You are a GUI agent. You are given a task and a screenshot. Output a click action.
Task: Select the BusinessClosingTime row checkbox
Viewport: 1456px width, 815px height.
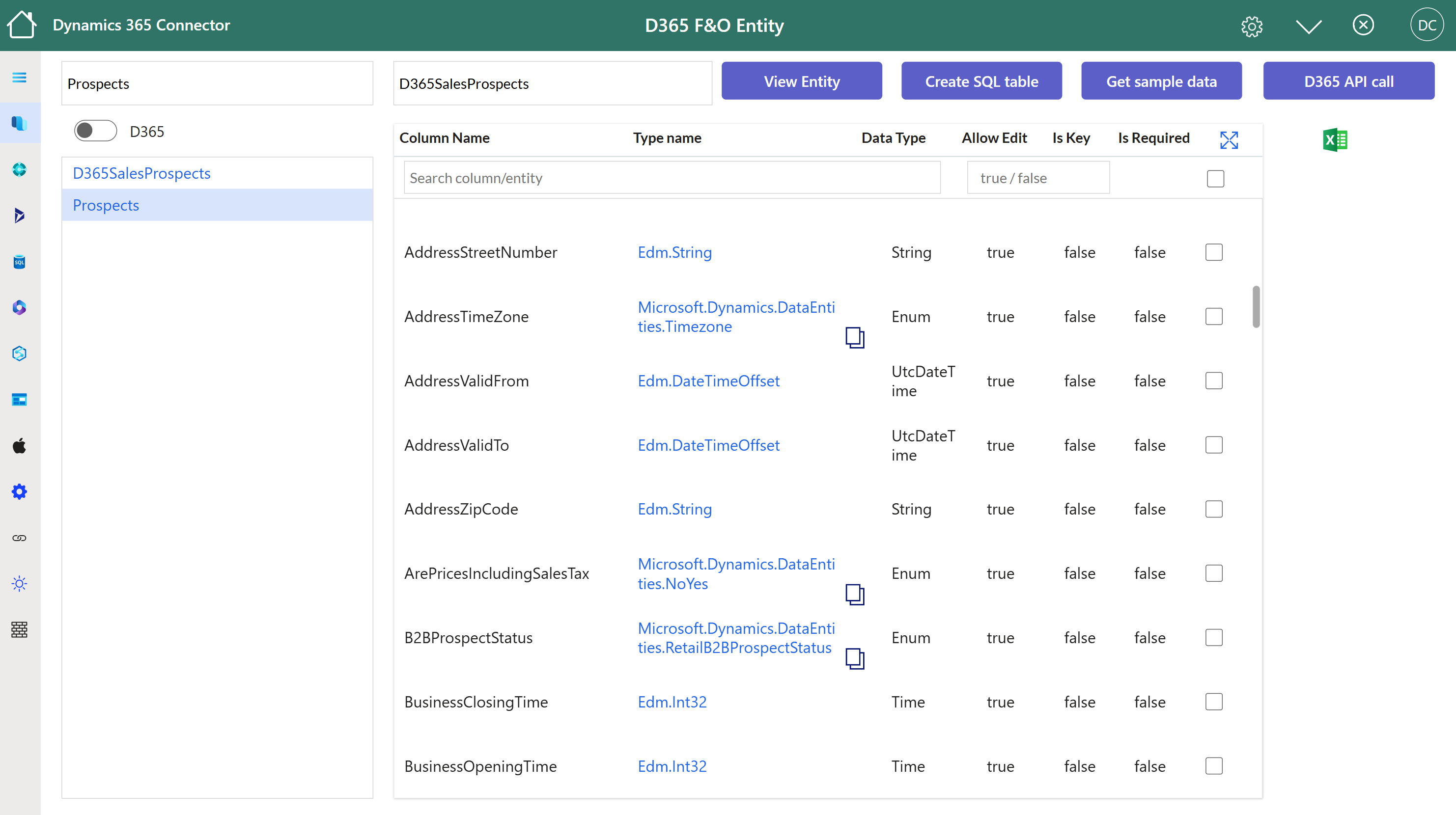[1213, 702]
